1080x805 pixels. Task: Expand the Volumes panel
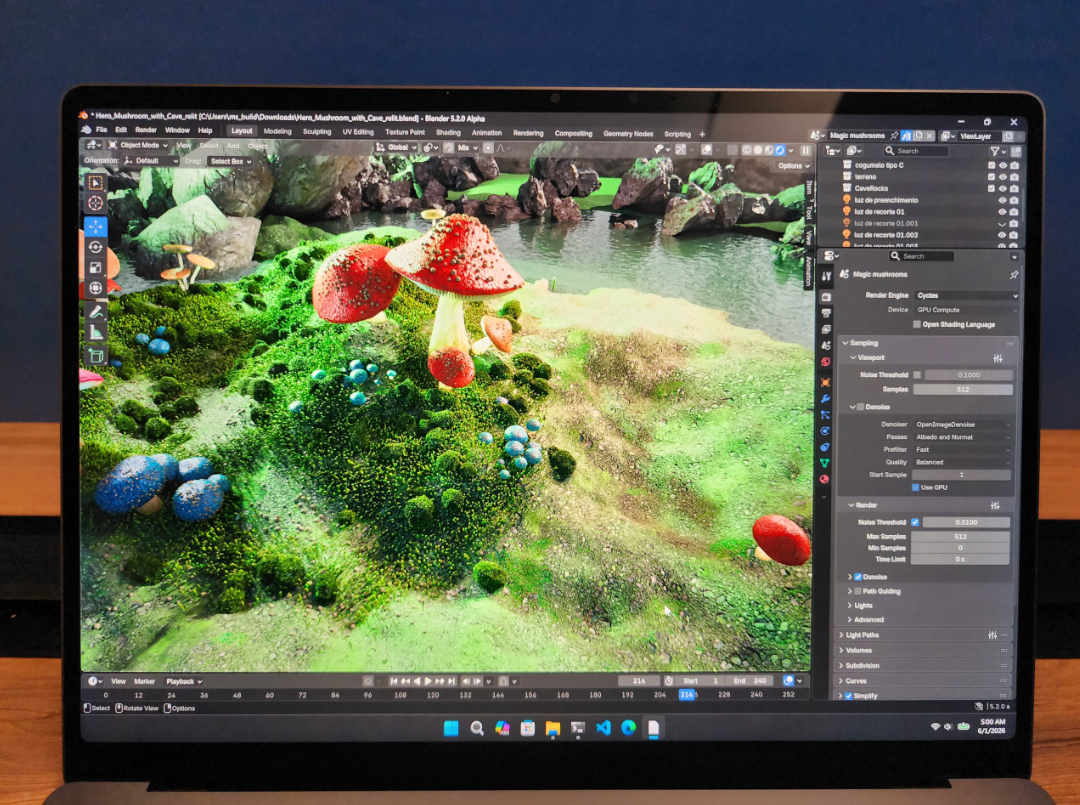925,650
